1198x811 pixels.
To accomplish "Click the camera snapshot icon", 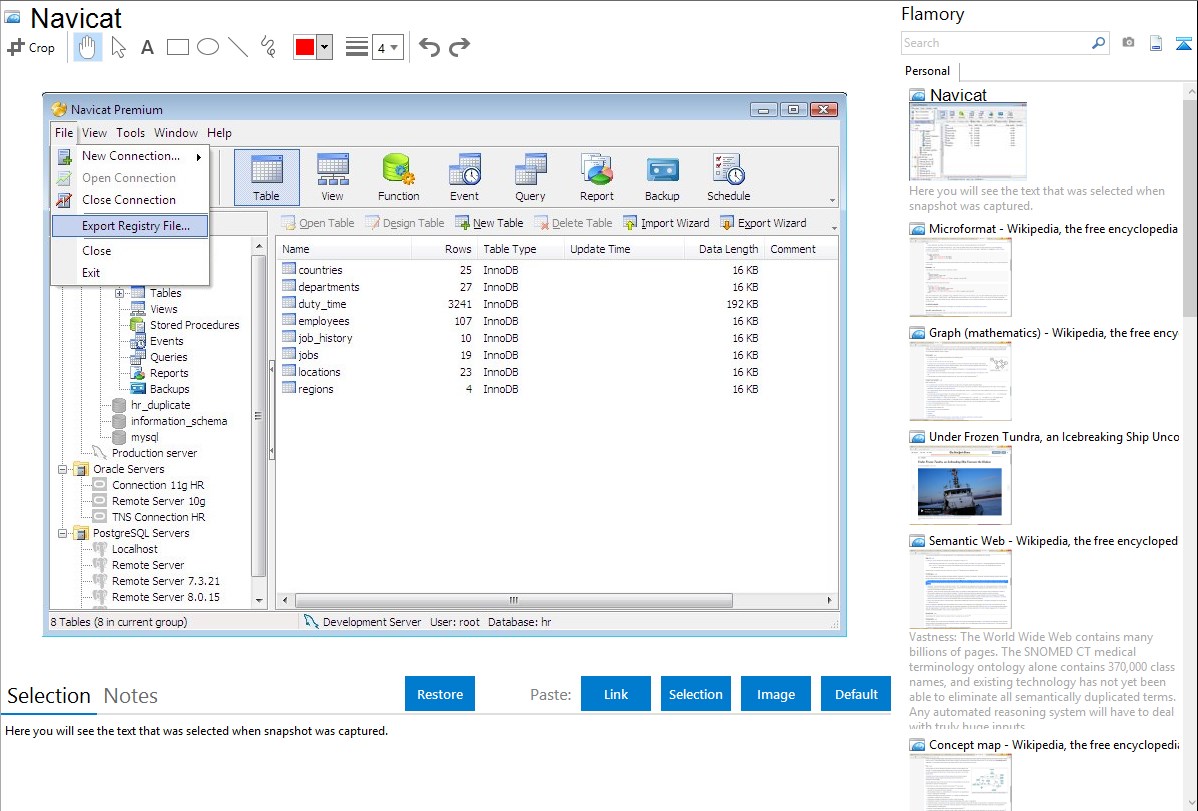I will tap(1128, 43).
